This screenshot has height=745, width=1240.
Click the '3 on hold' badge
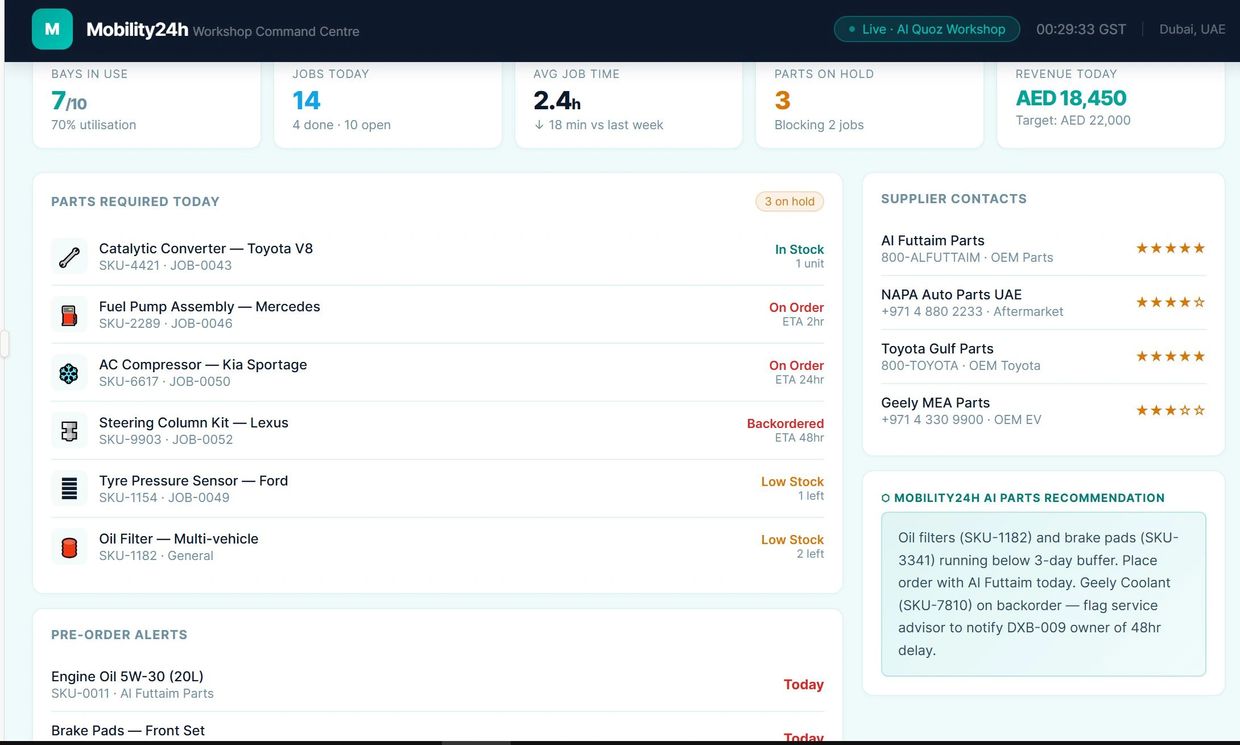790,201
